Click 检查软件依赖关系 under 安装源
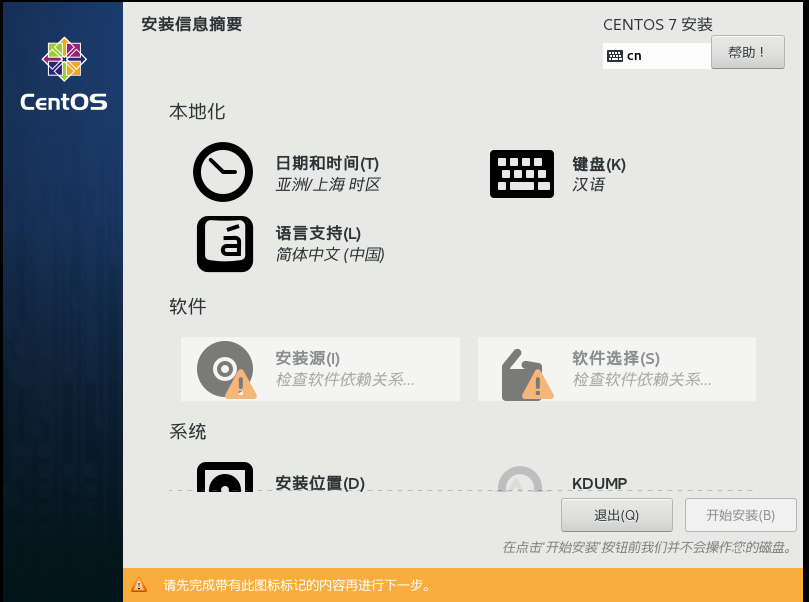Viewport: 809px width, 602px height. pyautogui.click(x=345, y=380)
